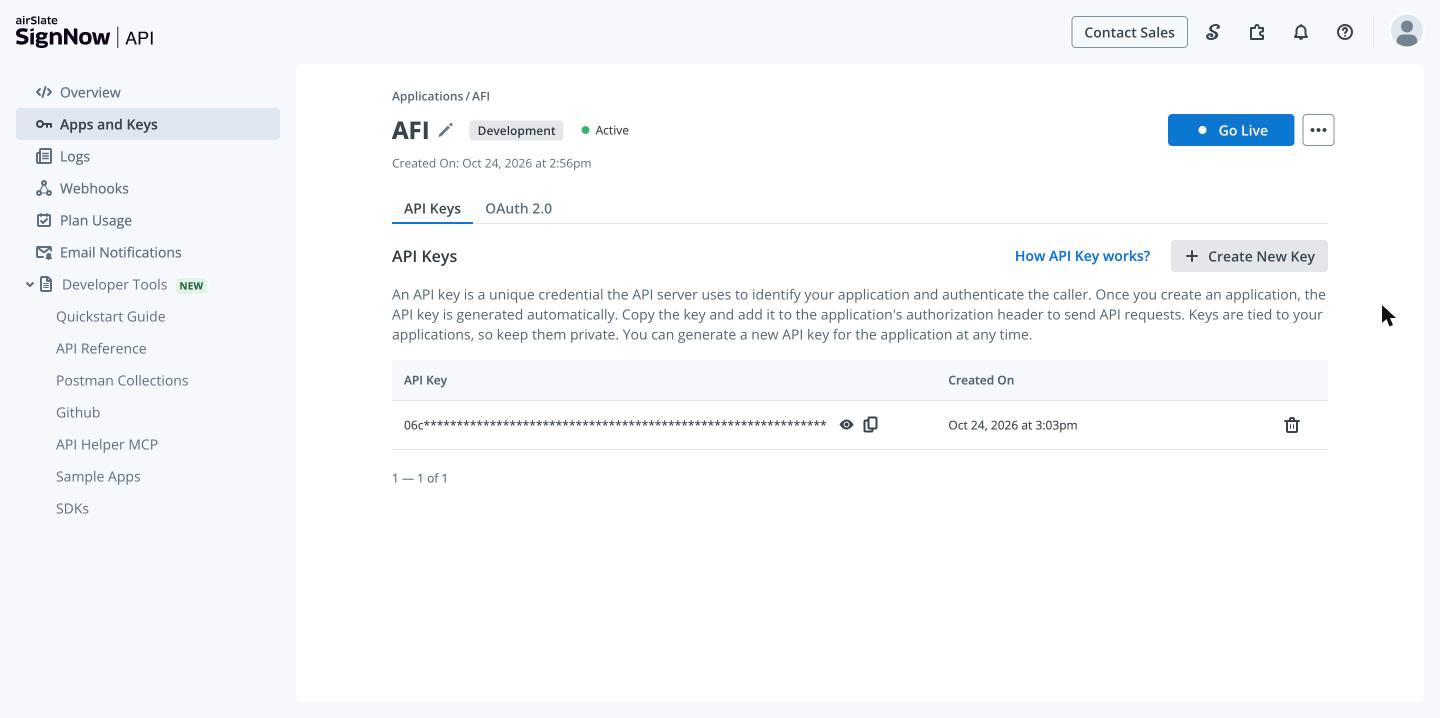Collapse the Developer Tools section chevron
This screenshot has width=1440, height=718.
point(30,284)
